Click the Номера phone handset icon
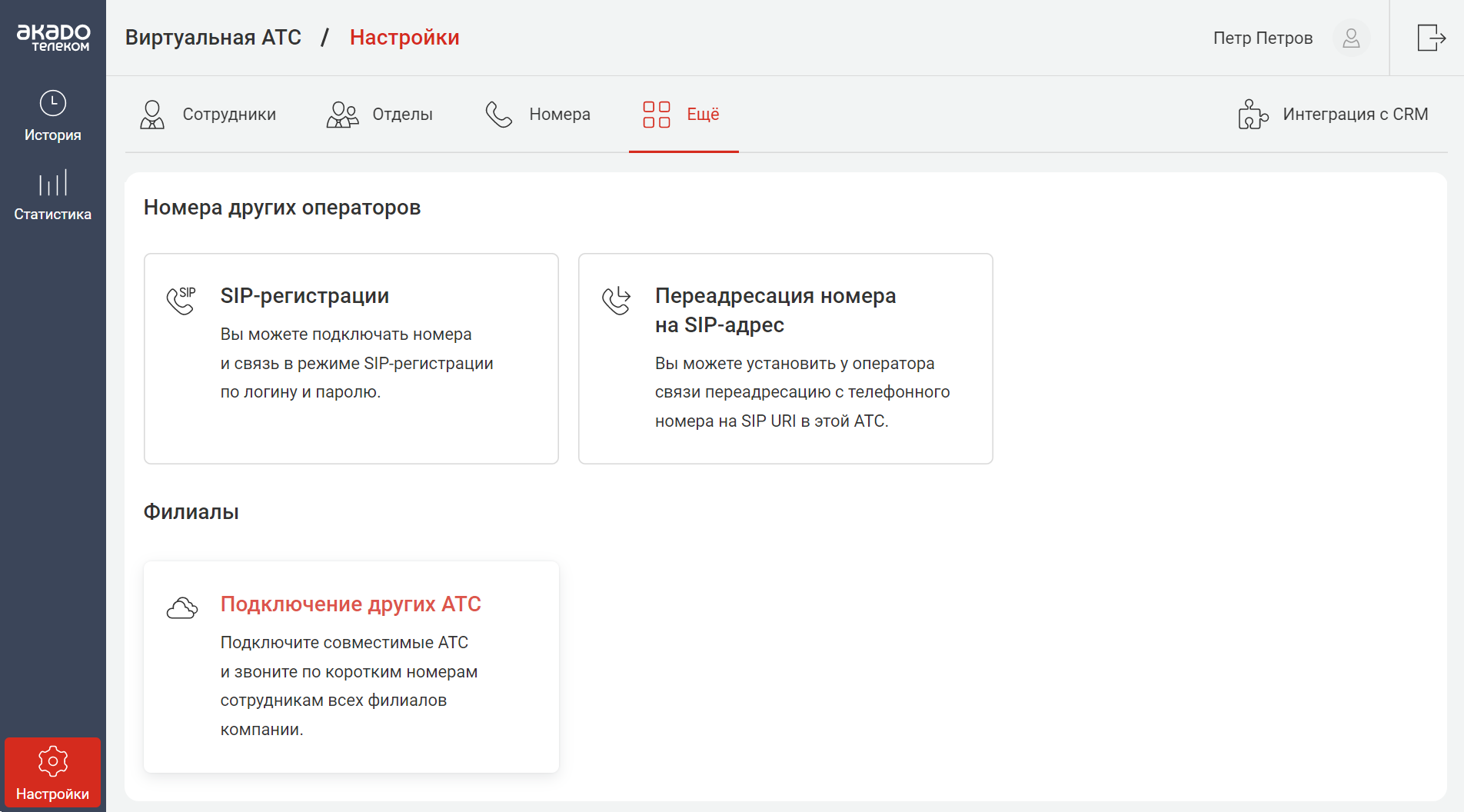Screen dimensions: 1464x812 [499, 115]
